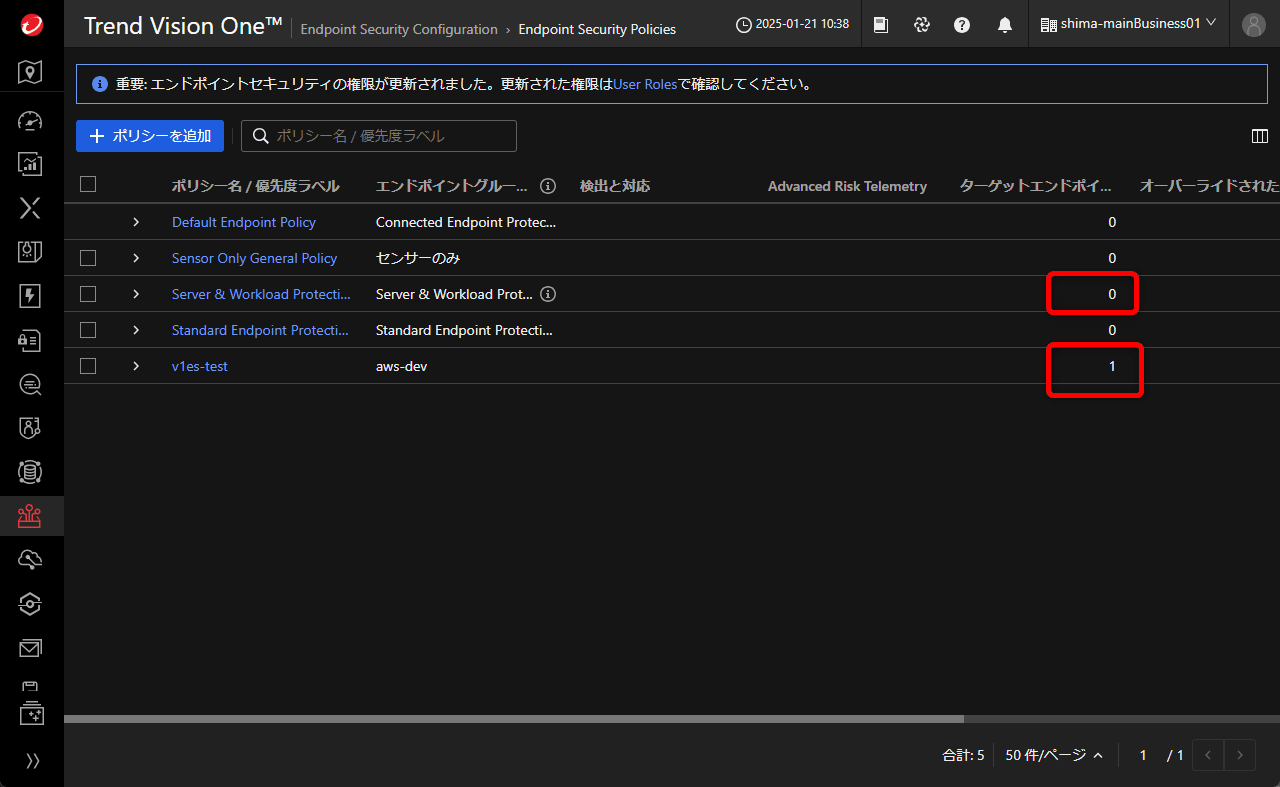Click the swirl icon in top bar
The height and width of the screenshot is (787, 1280).
922,25
